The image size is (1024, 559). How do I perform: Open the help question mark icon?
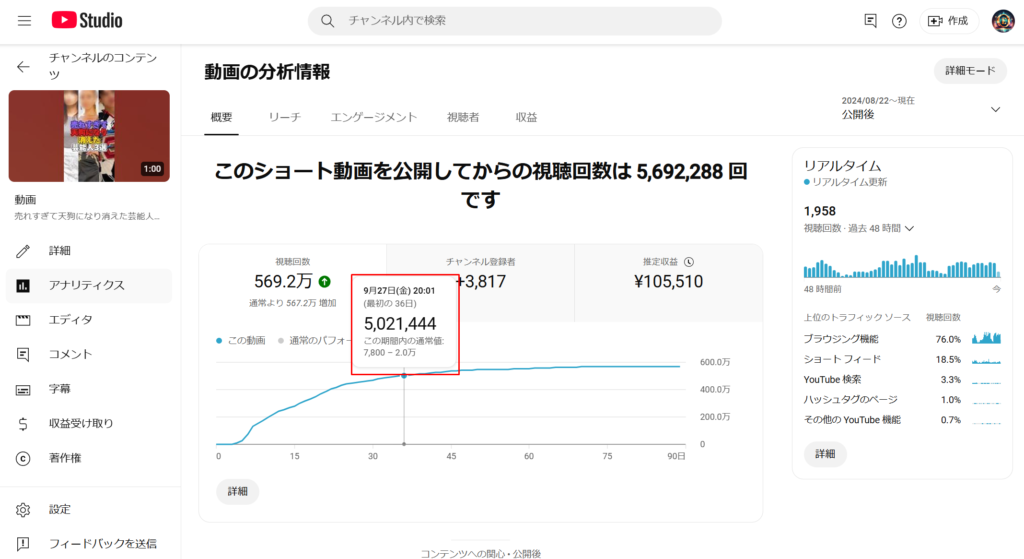coord(899,21)
